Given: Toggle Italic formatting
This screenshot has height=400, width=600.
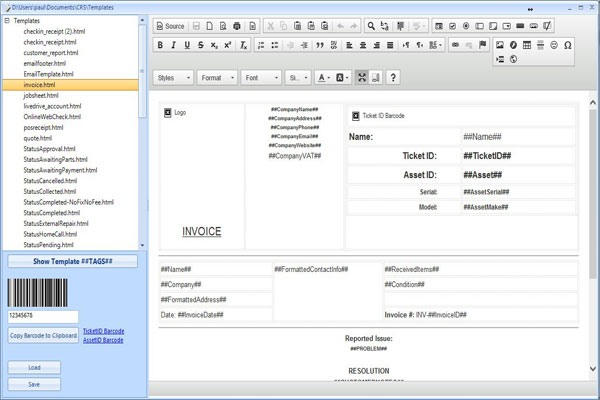Looking at the screenshot, I should pos(173,45).
